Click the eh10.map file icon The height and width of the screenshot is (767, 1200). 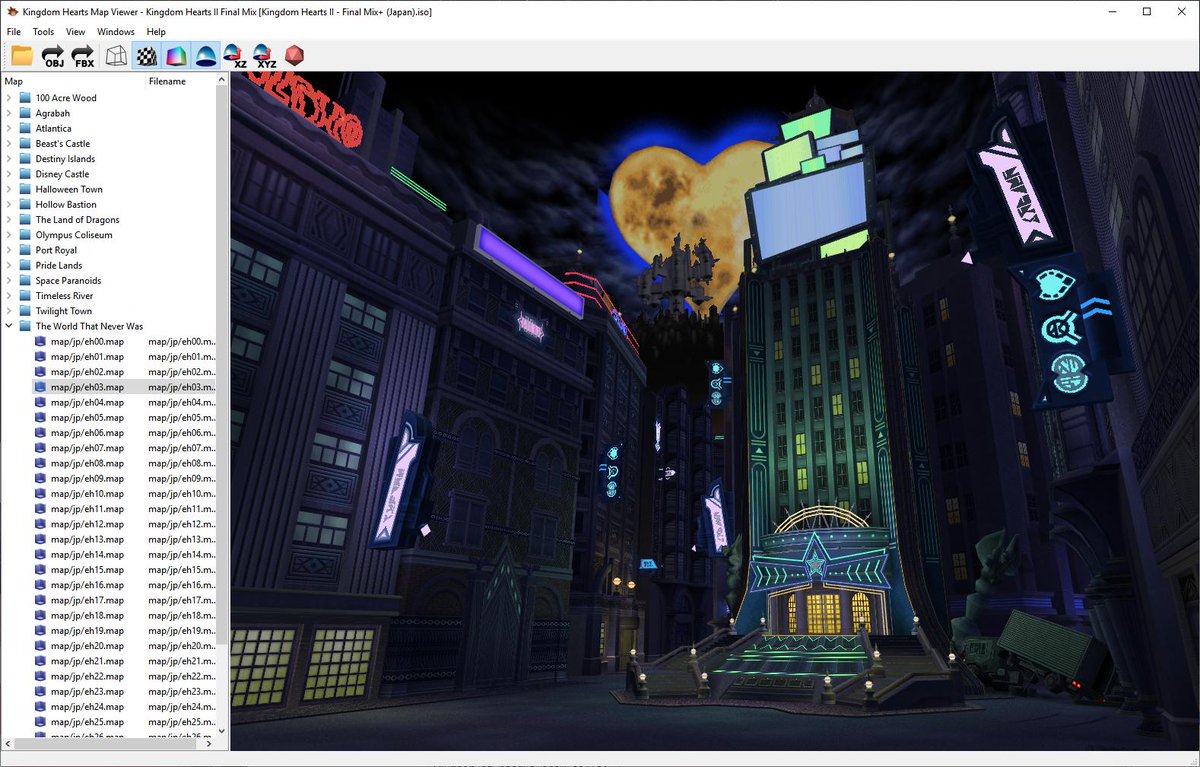[40, 494]
